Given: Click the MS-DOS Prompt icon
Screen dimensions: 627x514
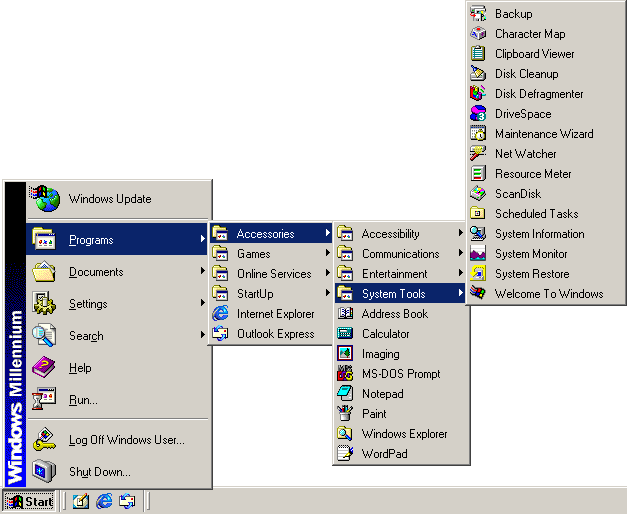Looking at the screenshot, I should (345, 374).
